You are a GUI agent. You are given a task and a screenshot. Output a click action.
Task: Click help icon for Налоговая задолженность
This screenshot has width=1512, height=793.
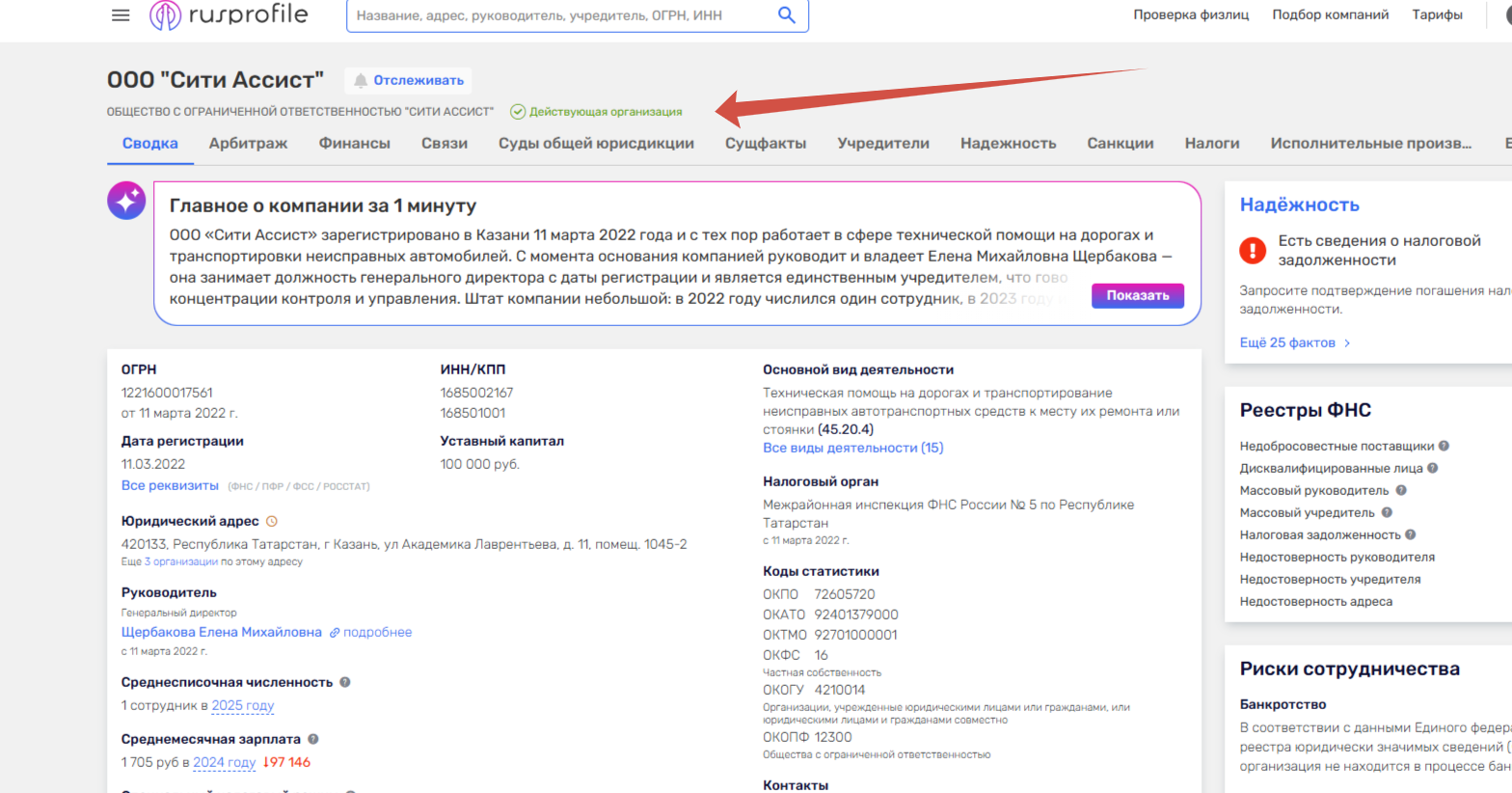pos(1411,534)
